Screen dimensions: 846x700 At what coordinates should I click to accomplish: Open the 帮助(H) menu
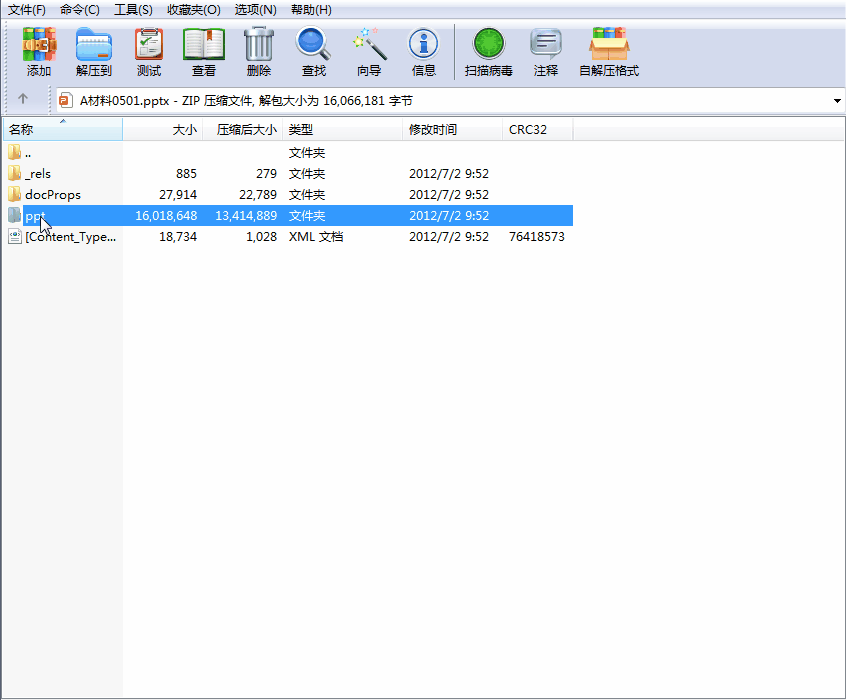point(311,10)
